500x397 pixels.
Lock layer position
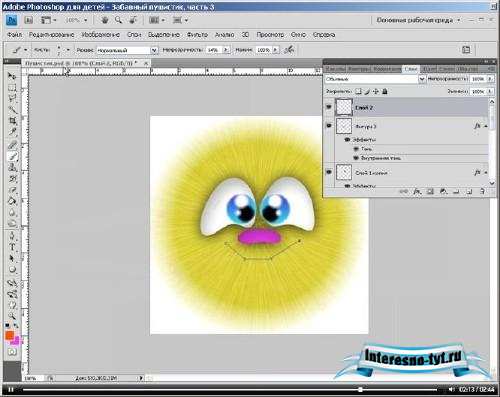pyautogui.click(x=376, y=91)
